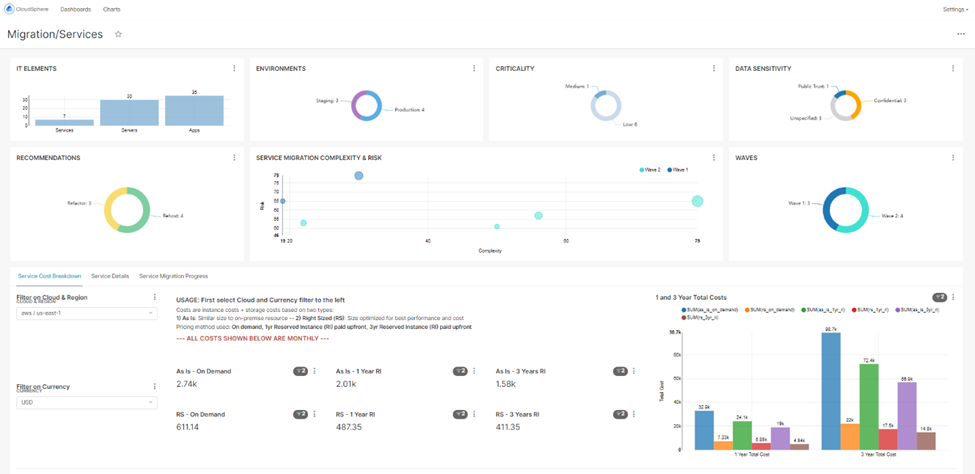
Task: Click the CloudSphere logo icon
Action: click(9, 9)
